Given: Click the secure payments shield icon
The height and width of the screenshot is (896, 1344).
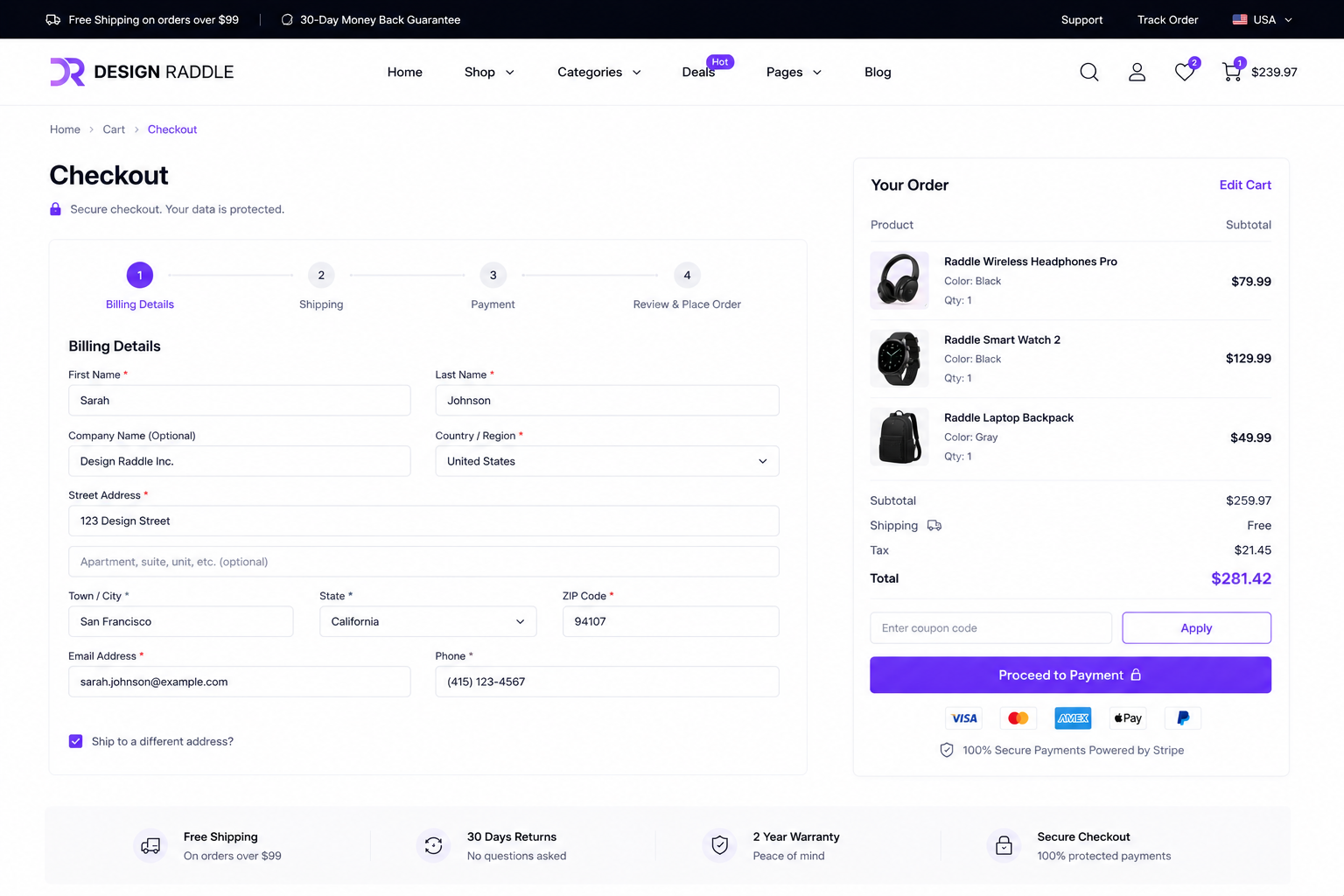Looking at the screenshot, I should pos(947,750).
